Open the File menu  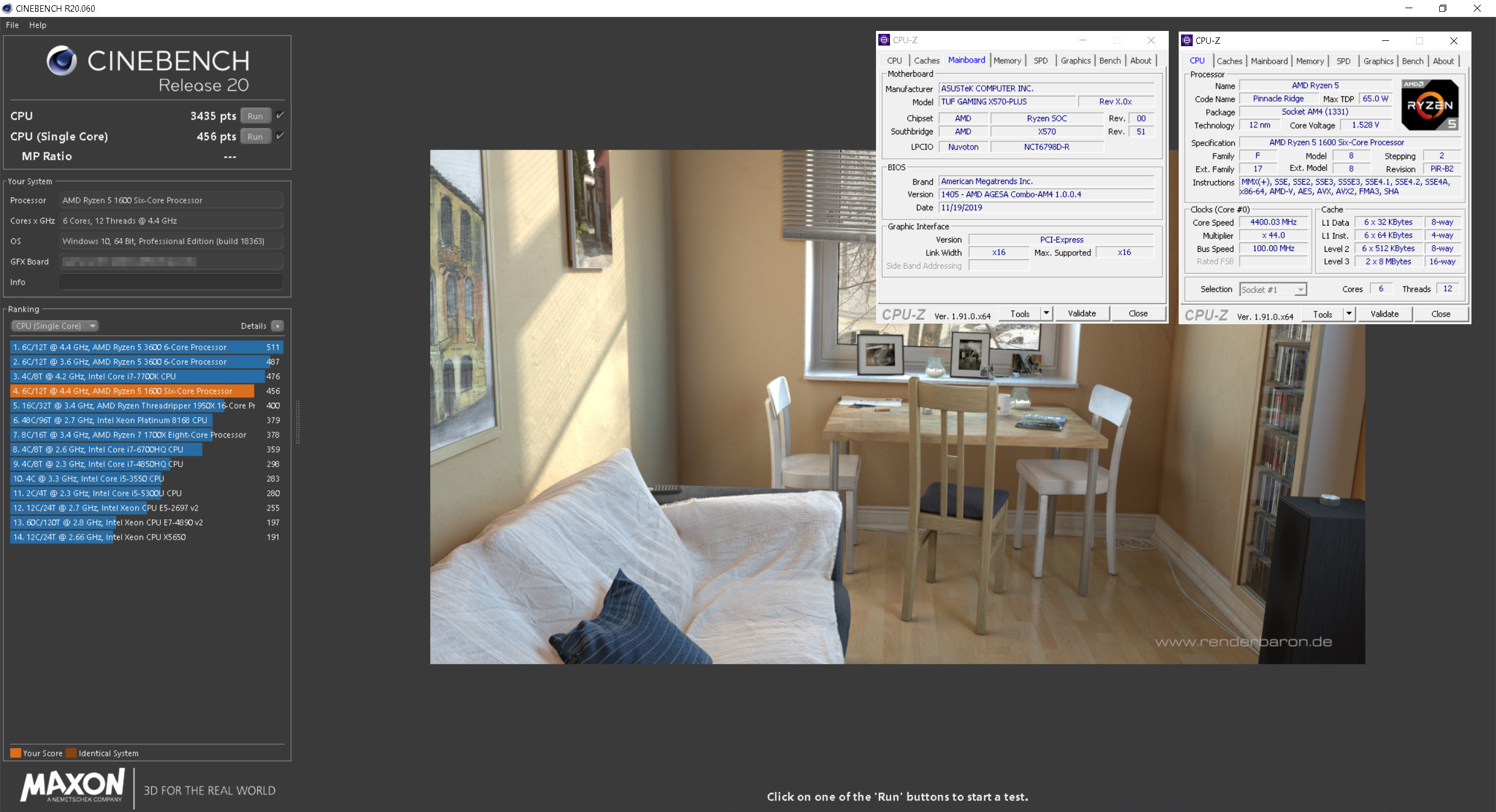[x=12, y=25]
